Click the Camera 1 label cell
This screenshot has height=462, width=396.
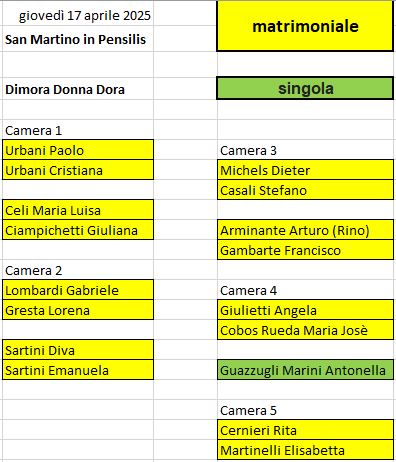78,130
